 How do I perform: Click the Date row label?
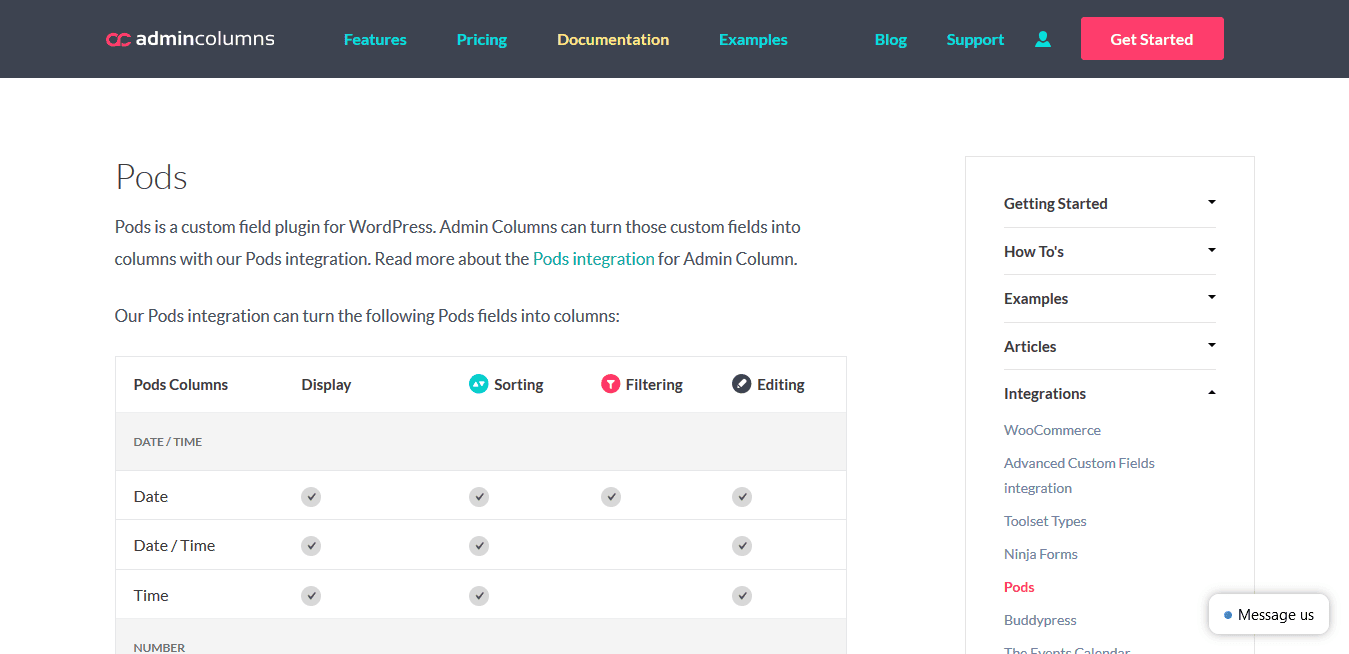pyautogui.click(x=151, y=496)
